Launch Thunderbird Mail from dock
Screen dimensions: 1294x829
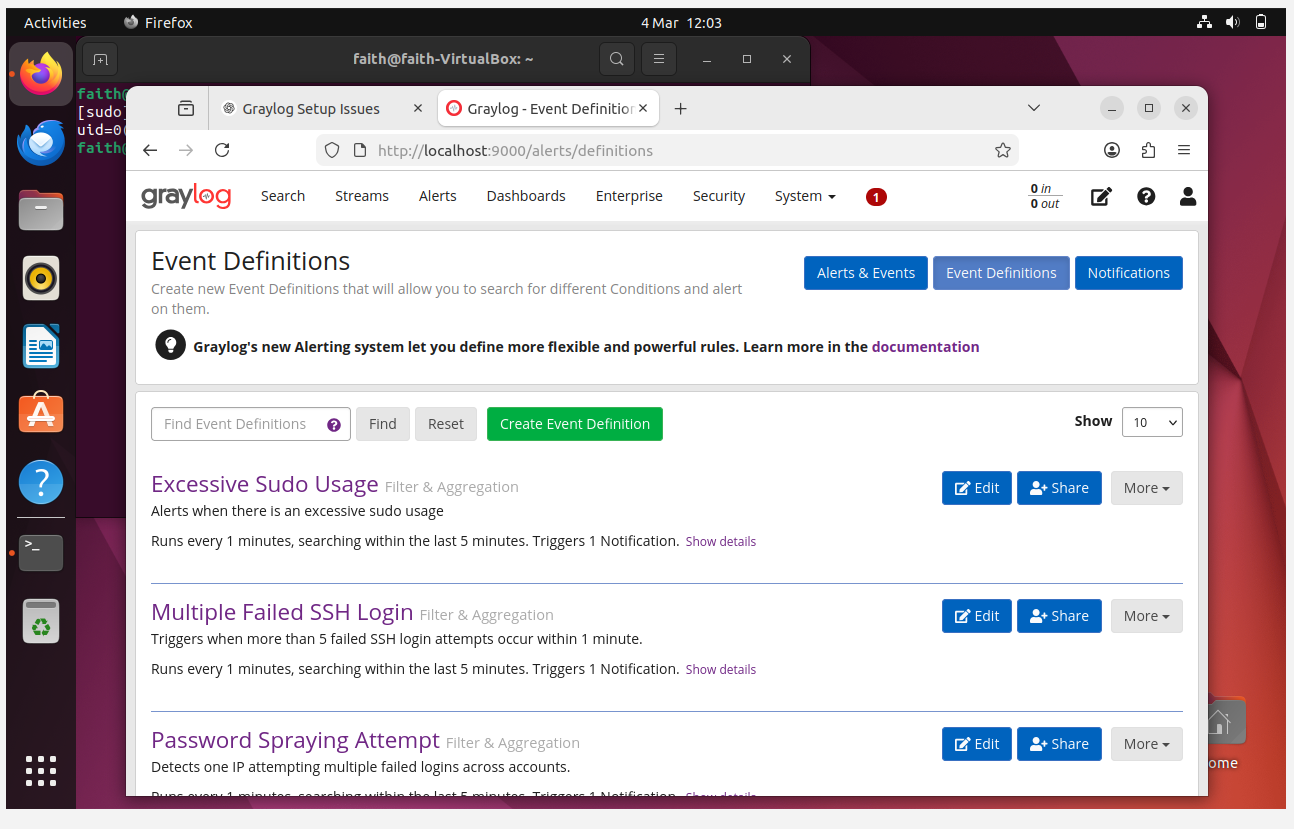(x=41, y=144)
